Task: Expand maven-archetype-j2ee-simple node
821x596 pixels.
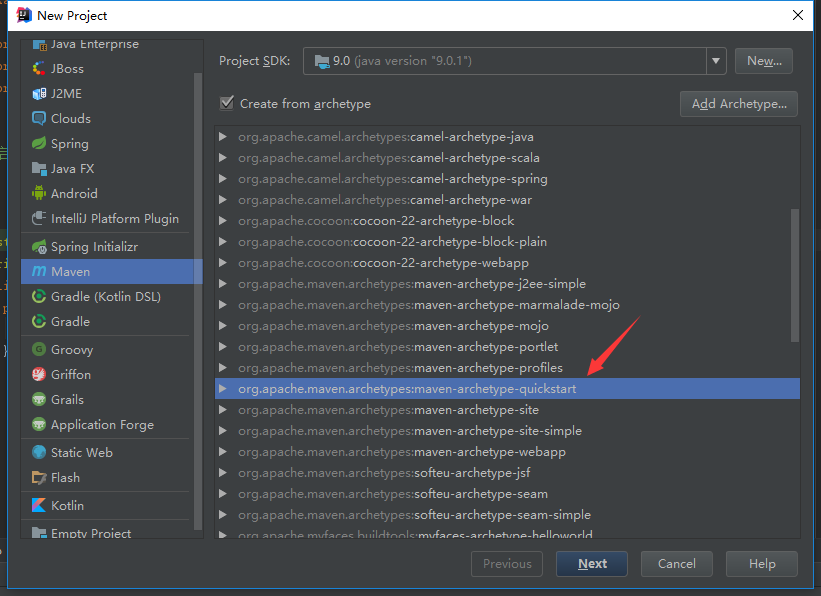Action: (x=223, y=284)
